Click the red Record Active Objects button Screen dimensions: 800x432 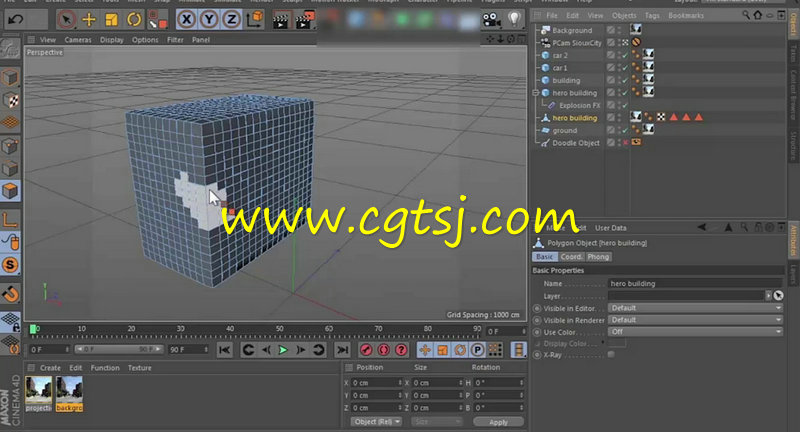(x=366, y=350)
